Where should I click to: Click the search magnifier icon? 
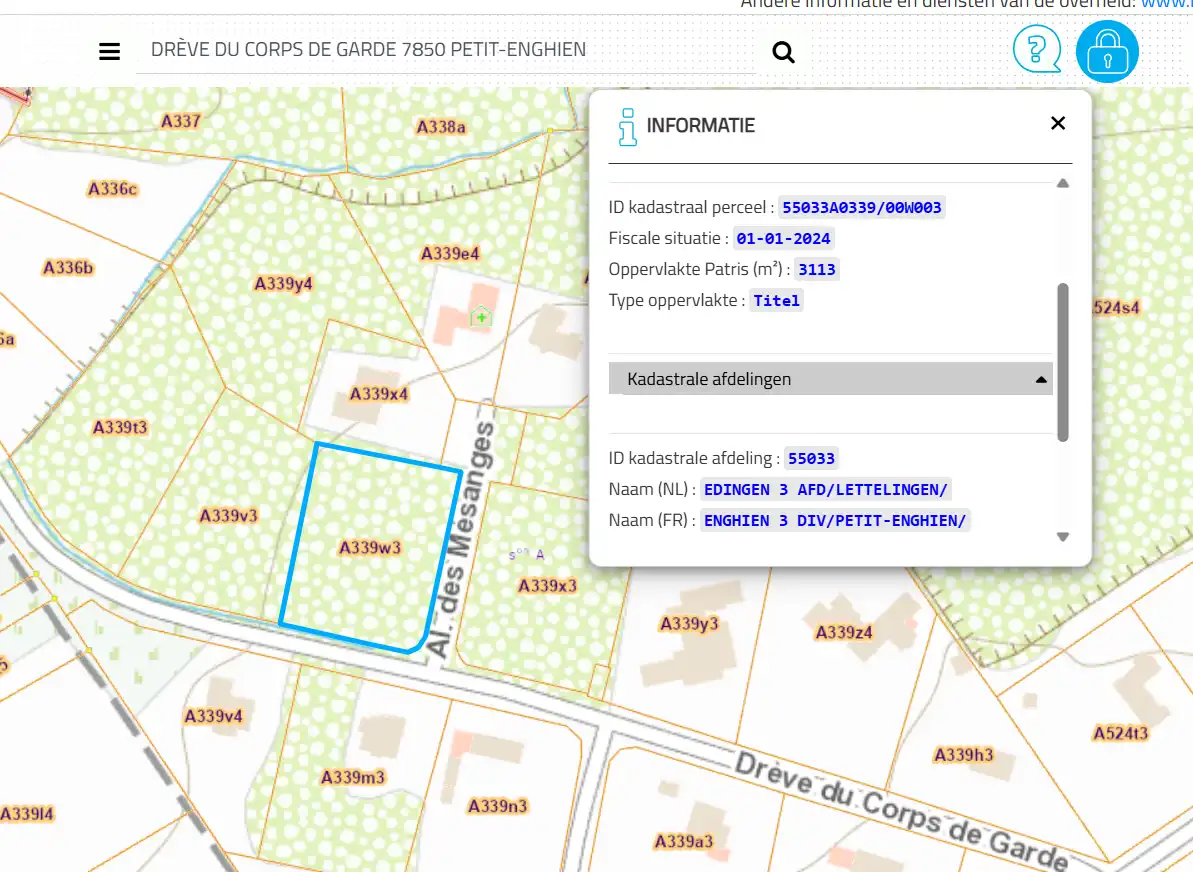click(783, 51)
